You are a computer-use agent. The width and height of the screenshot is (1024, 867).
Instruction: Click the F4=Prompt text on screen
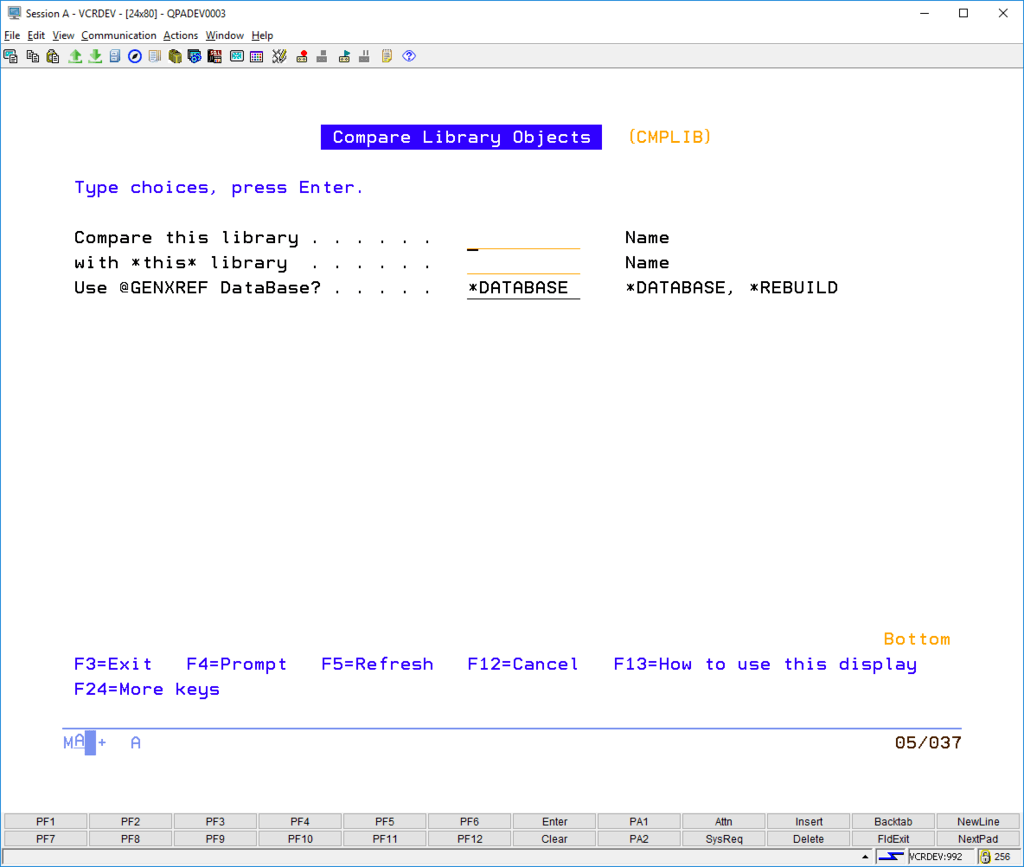236,664
